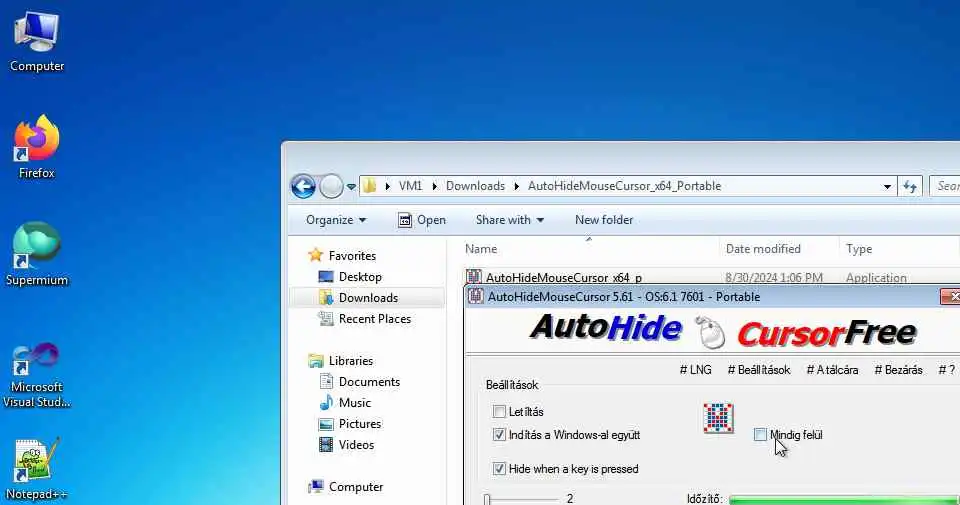The image size is (960, 505).
Task: Click # A tálcára menu item
Action: click(832, 370)
